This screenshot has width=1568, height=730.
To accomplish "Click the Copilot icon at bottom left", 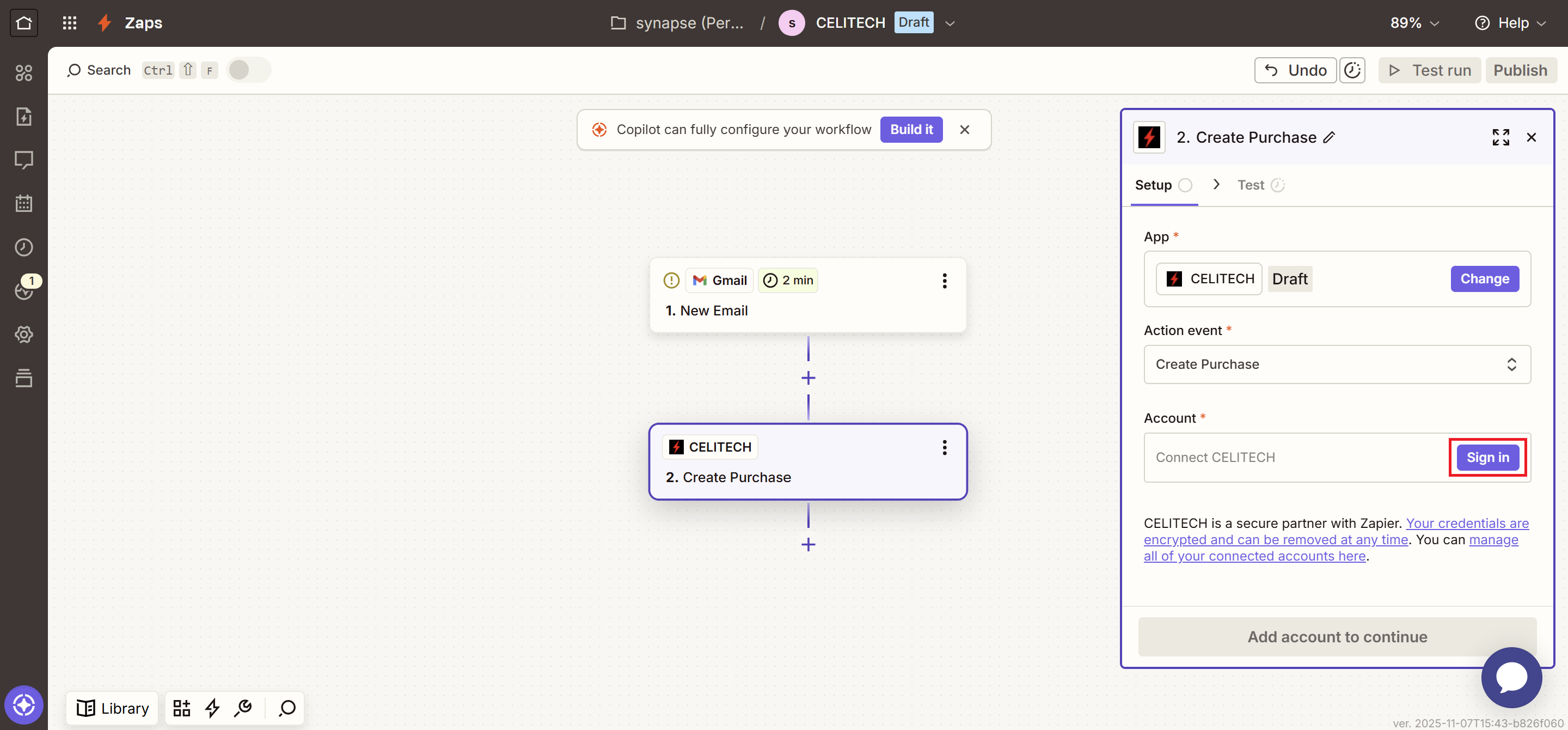I will [x=24, y=705].
